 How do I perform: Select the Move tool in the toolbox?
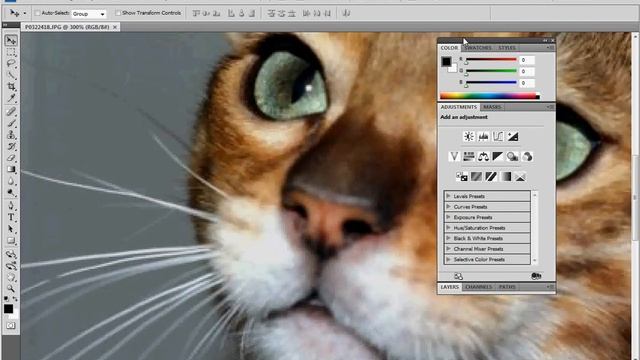coord(11,40)
